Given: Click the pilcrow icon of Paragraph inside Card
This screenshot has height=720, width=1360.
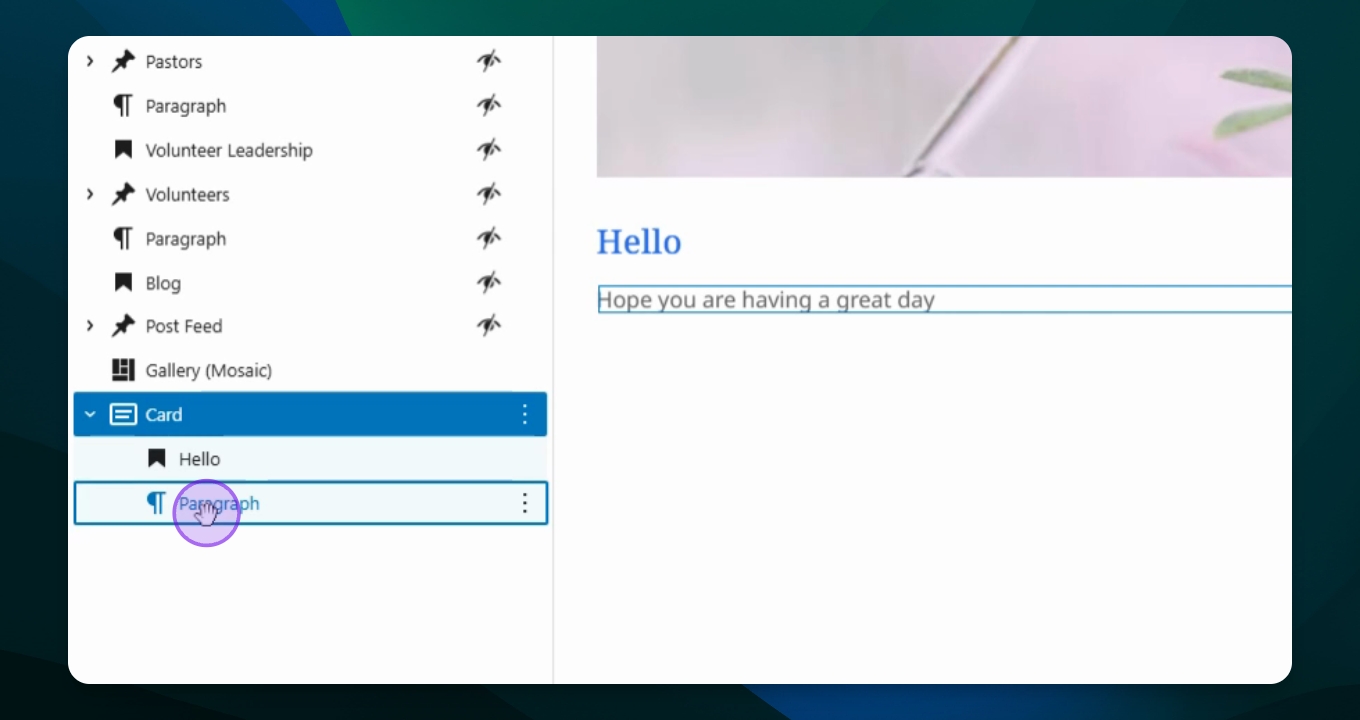Looking at the screenshot, I should coord(156,503).
